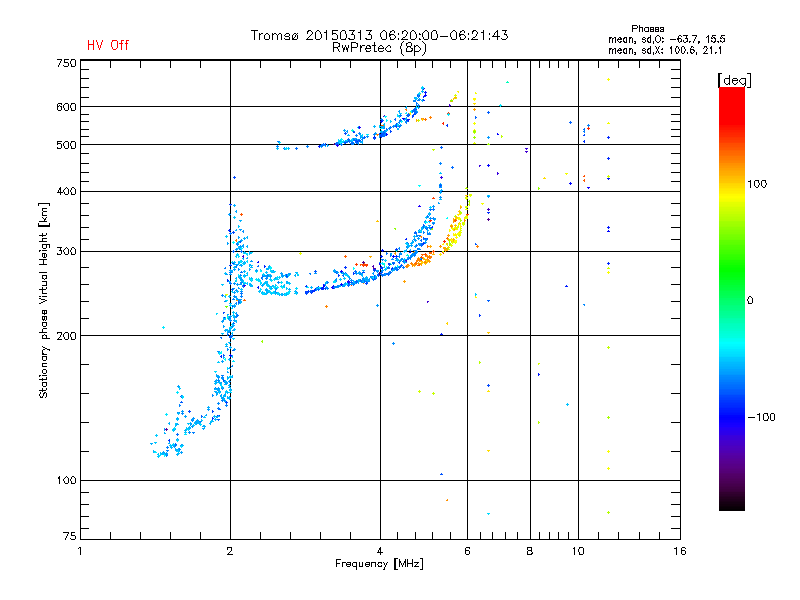Click the 'Phases' heading text

tap(647, 29)
